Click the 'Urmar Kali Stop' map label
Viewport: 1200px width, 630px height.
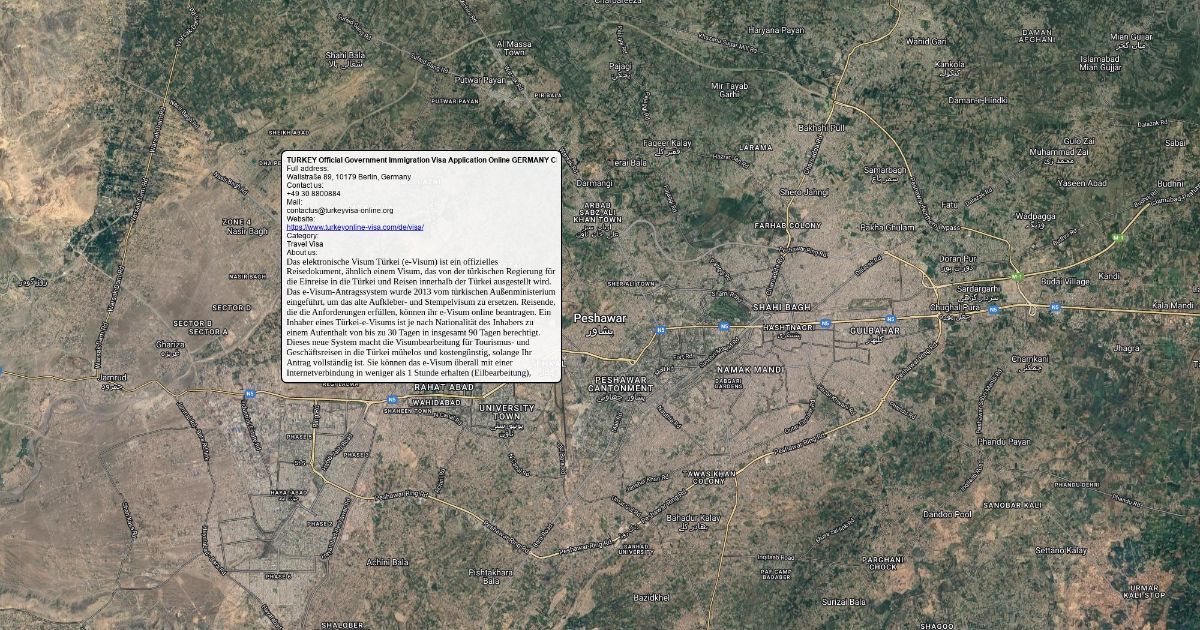(x=1145, y=591)
